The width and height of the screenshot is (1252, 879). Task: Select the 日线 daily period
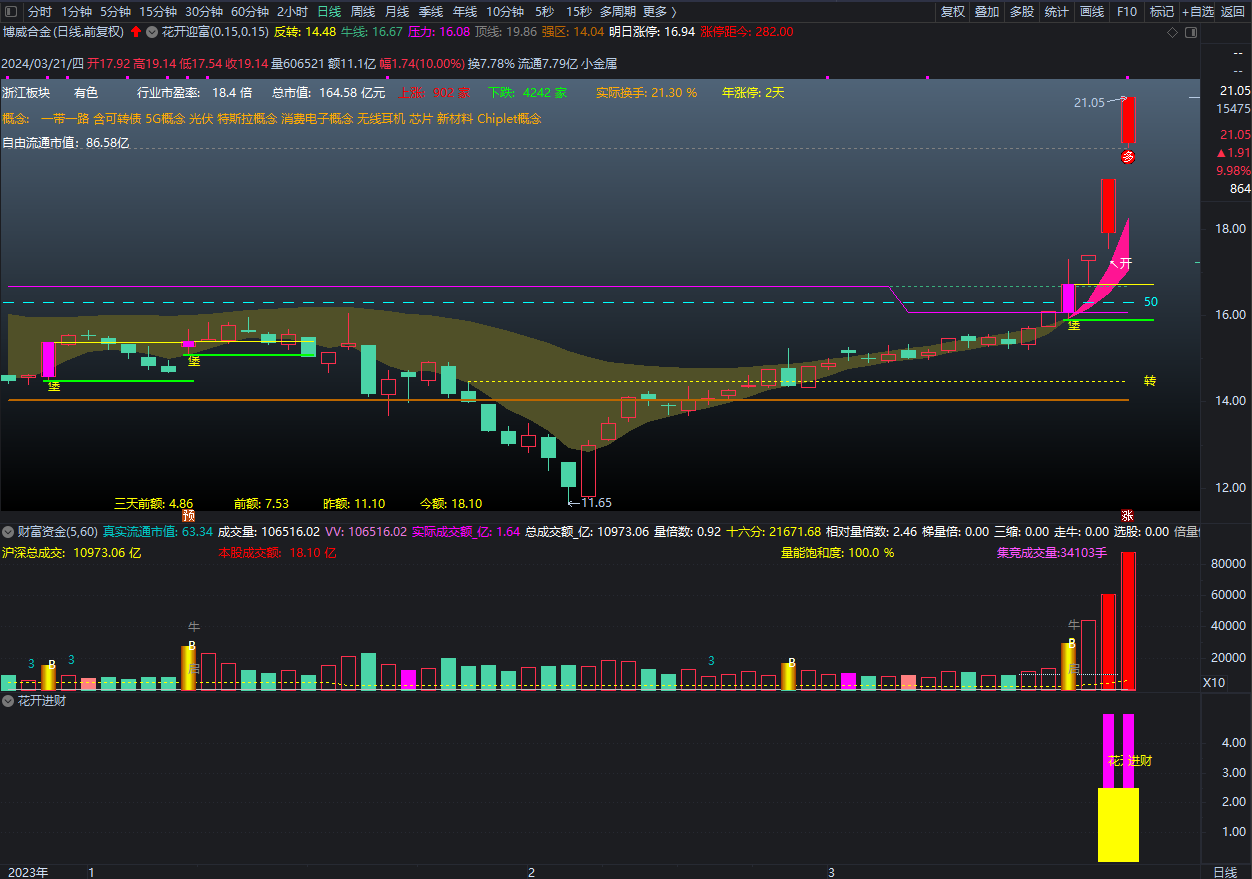(x=329, y=12)
